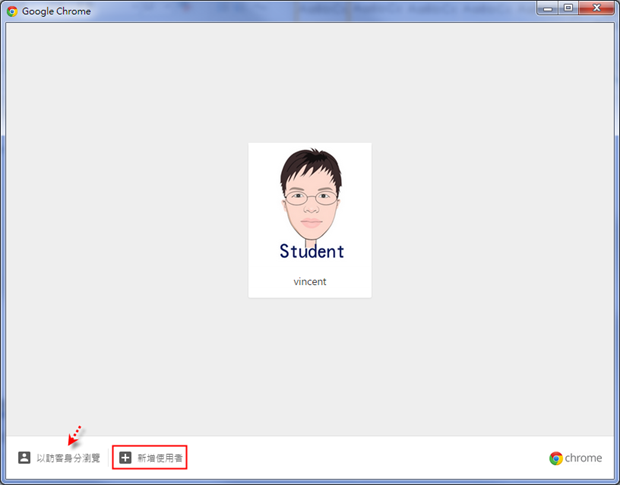Close the Google Chrome profile window
The height and width of the screenshot is (485, 620).
[596, 8]
